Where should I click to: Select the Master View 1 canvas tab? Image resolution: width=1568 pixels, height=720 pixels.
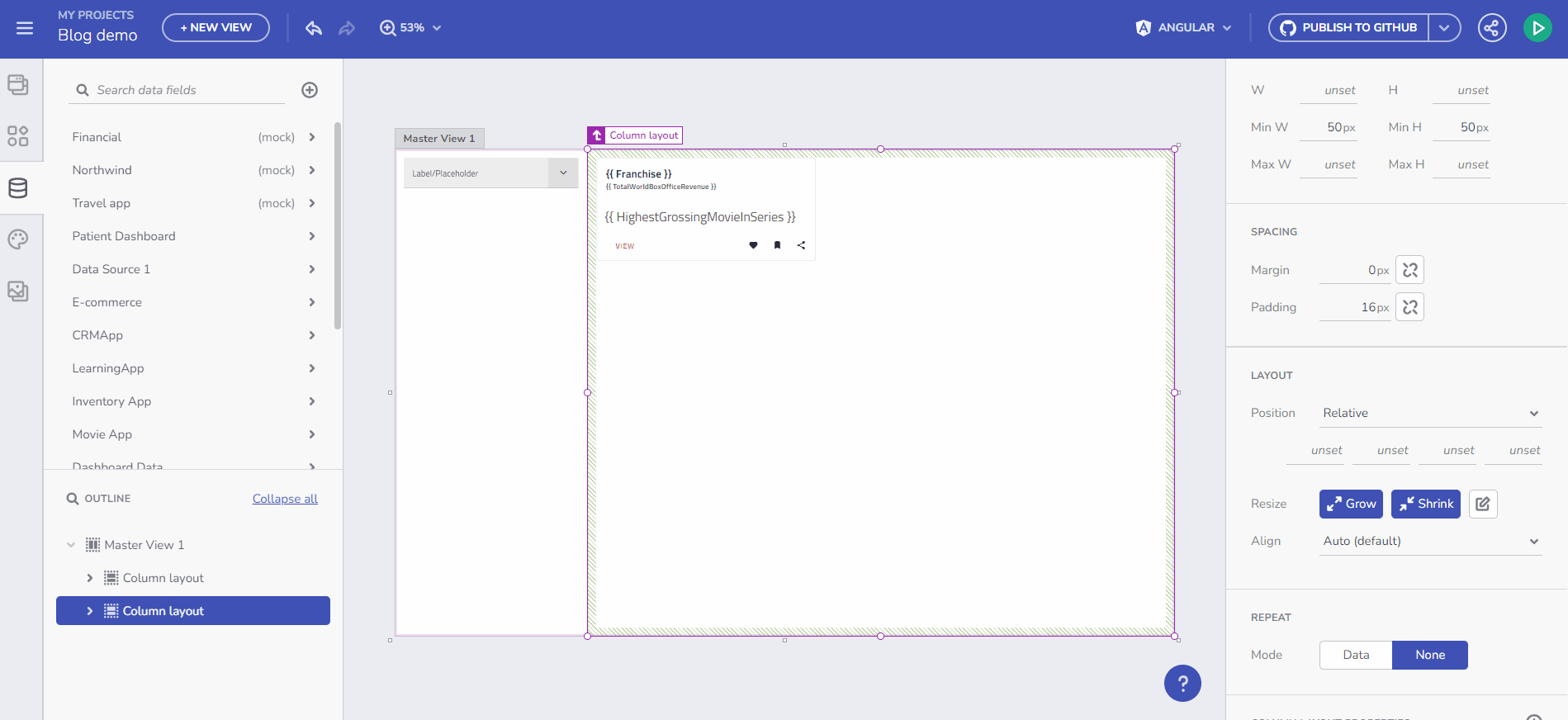pos(439,139)
